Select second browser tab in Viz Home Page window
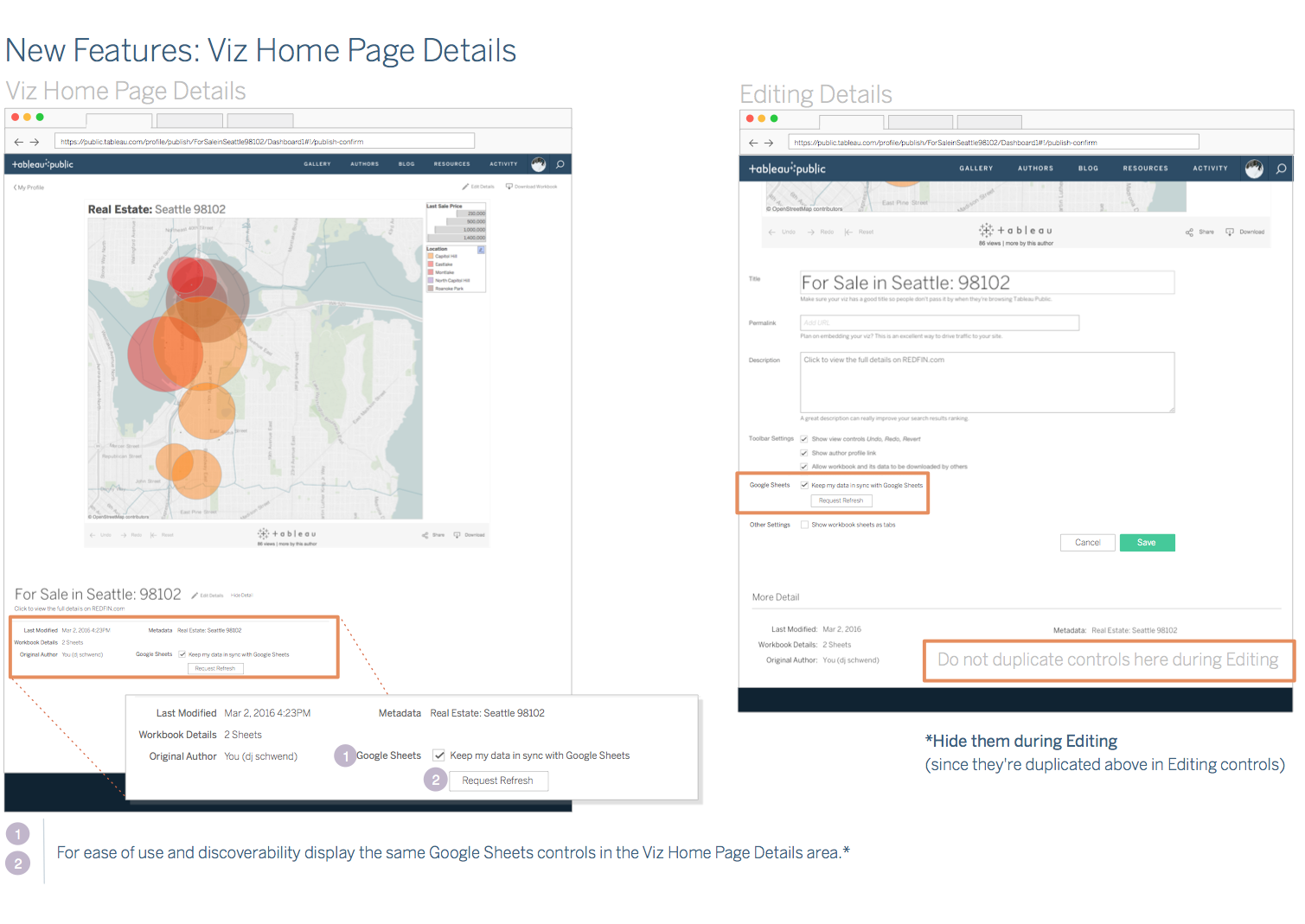The image size is (1305, 924). [x=190, y=120]
